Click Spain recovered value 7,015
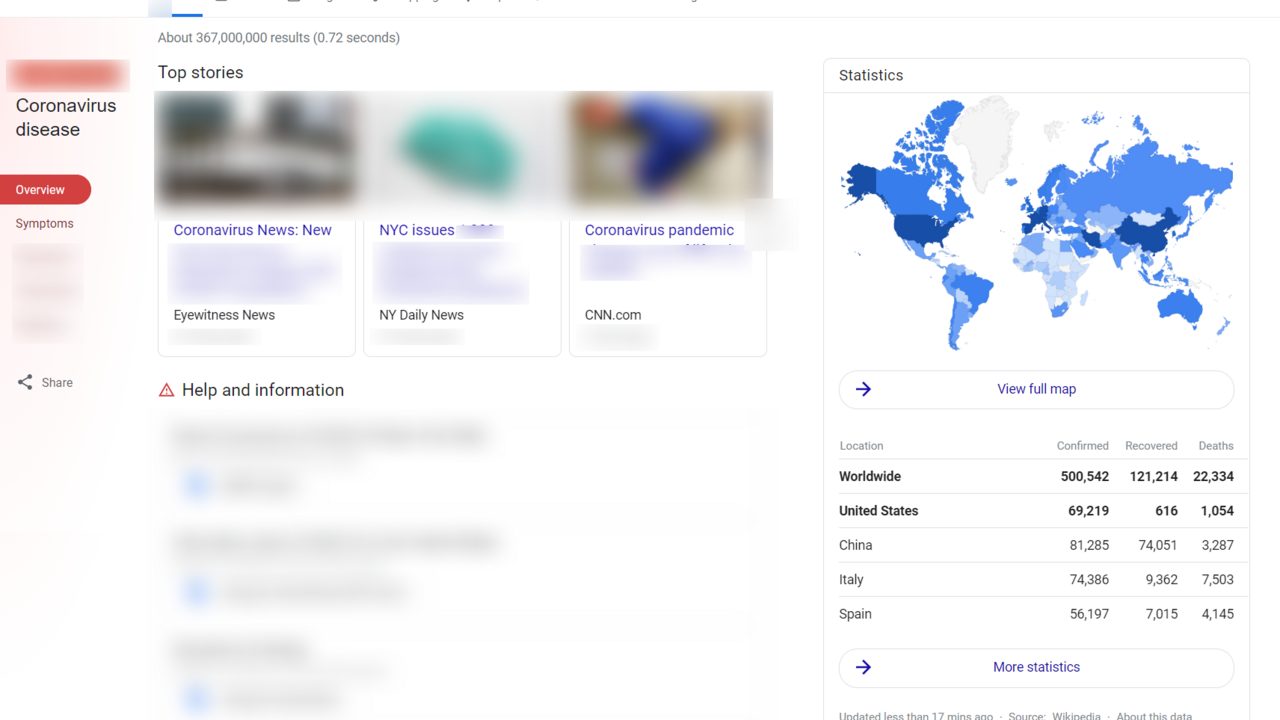Viewport: 1280px width, 720px height. [1161, 614]
